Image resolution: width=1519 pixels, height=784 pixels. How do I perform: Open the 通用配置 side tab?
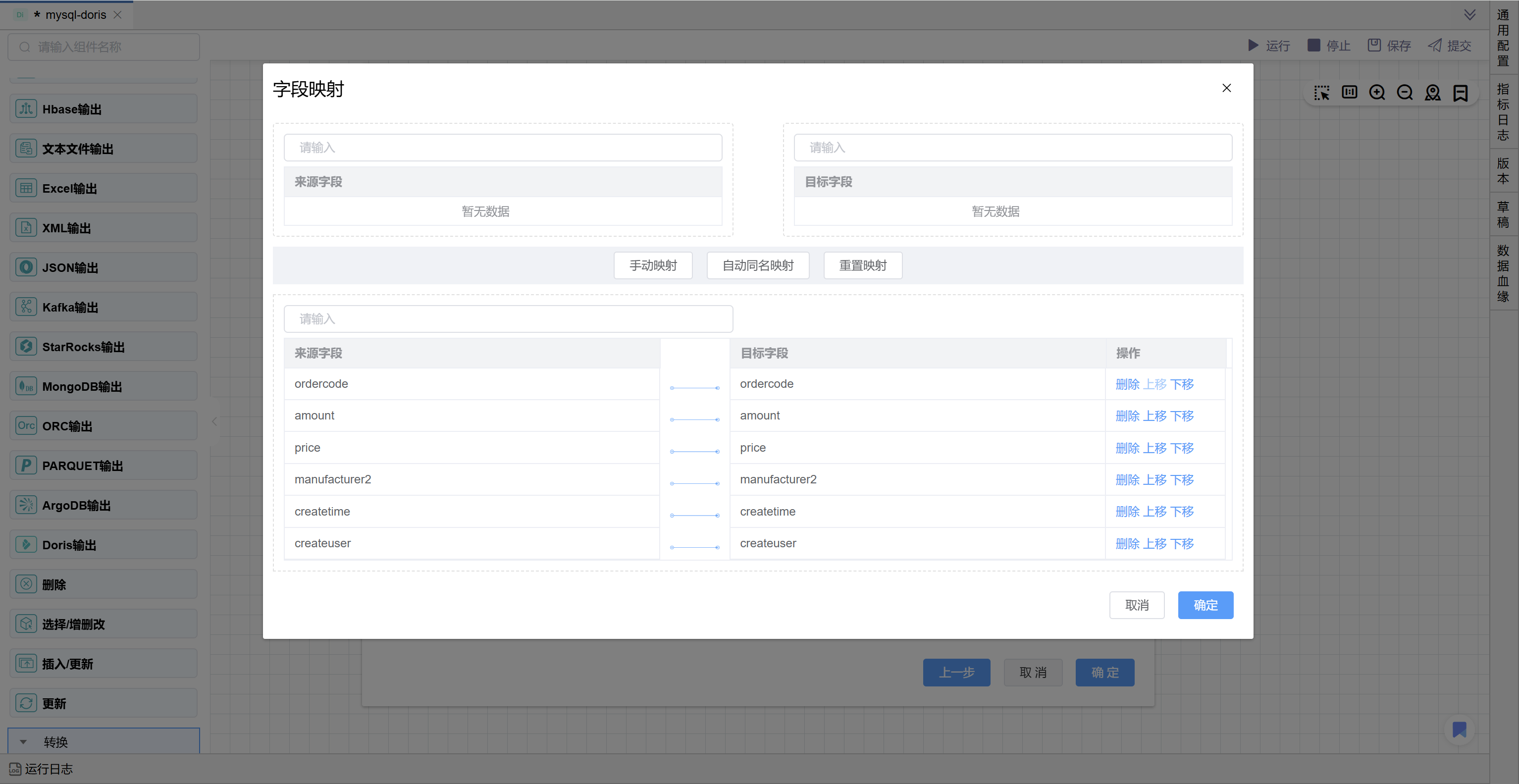pyautogui.click(x=1503, y=38)
